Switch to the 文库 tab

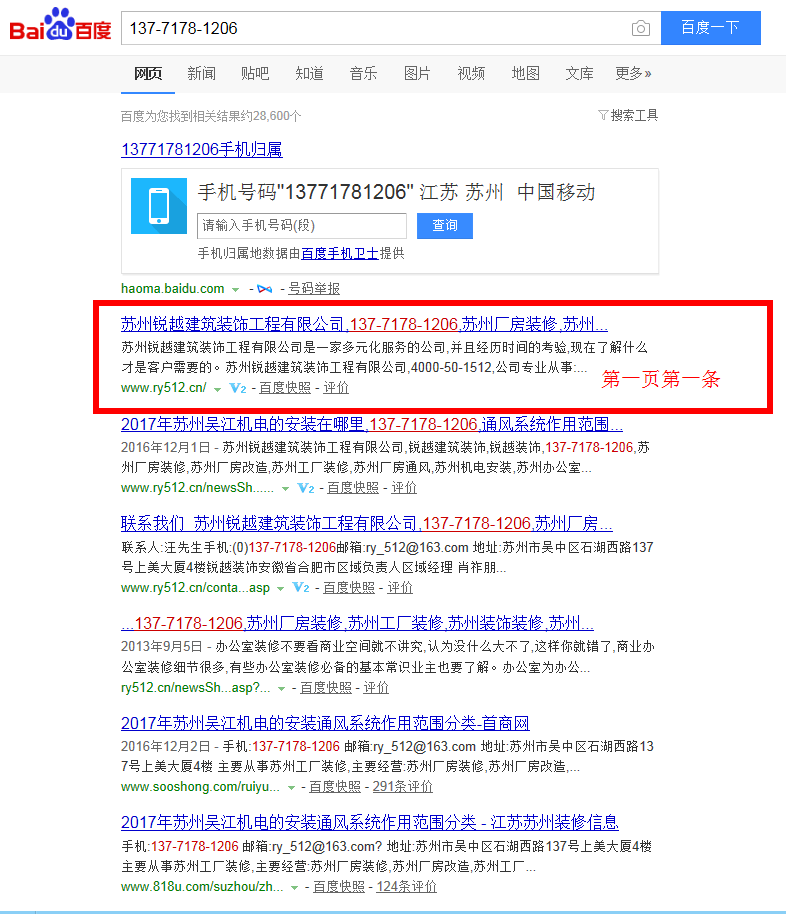click(x=580, y=73)
